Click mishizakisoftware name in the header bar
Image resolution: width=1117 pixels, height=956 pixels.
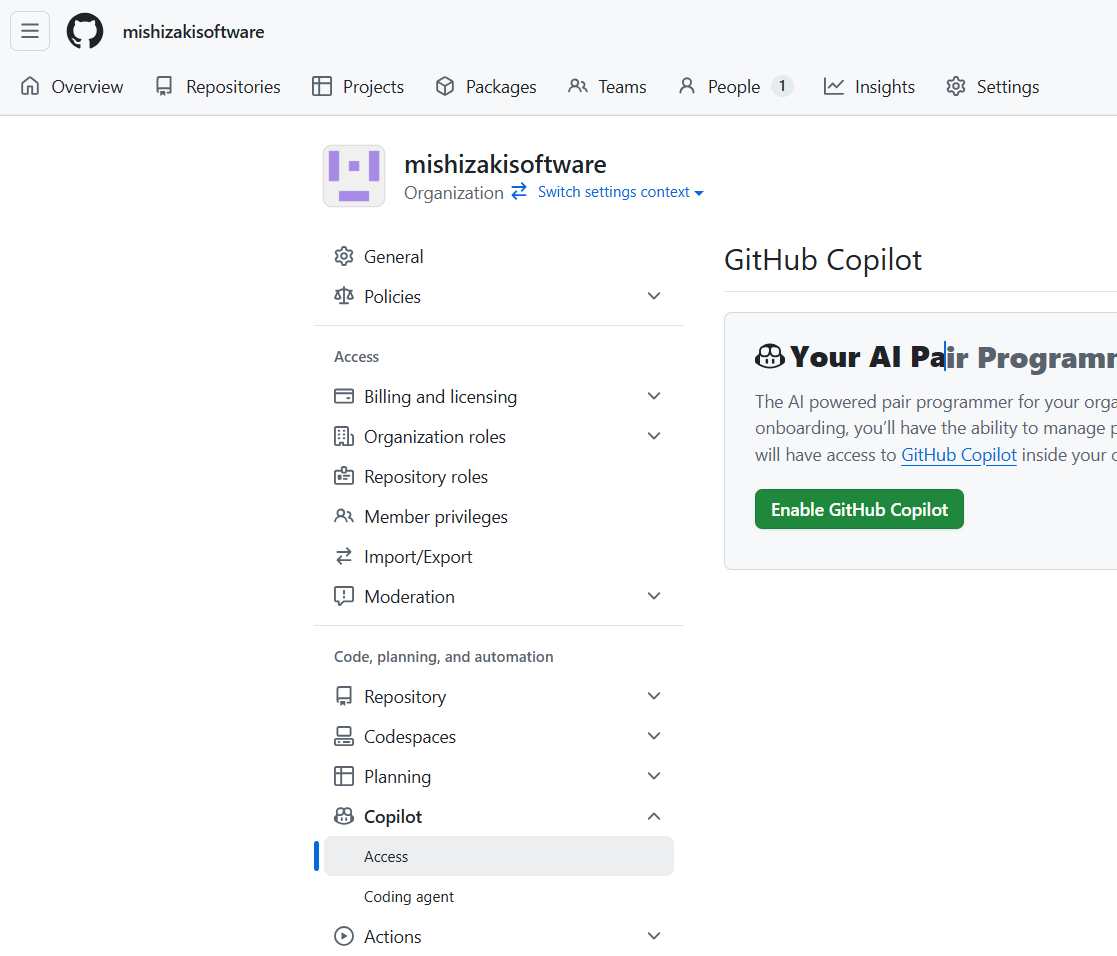pos(193,32)
